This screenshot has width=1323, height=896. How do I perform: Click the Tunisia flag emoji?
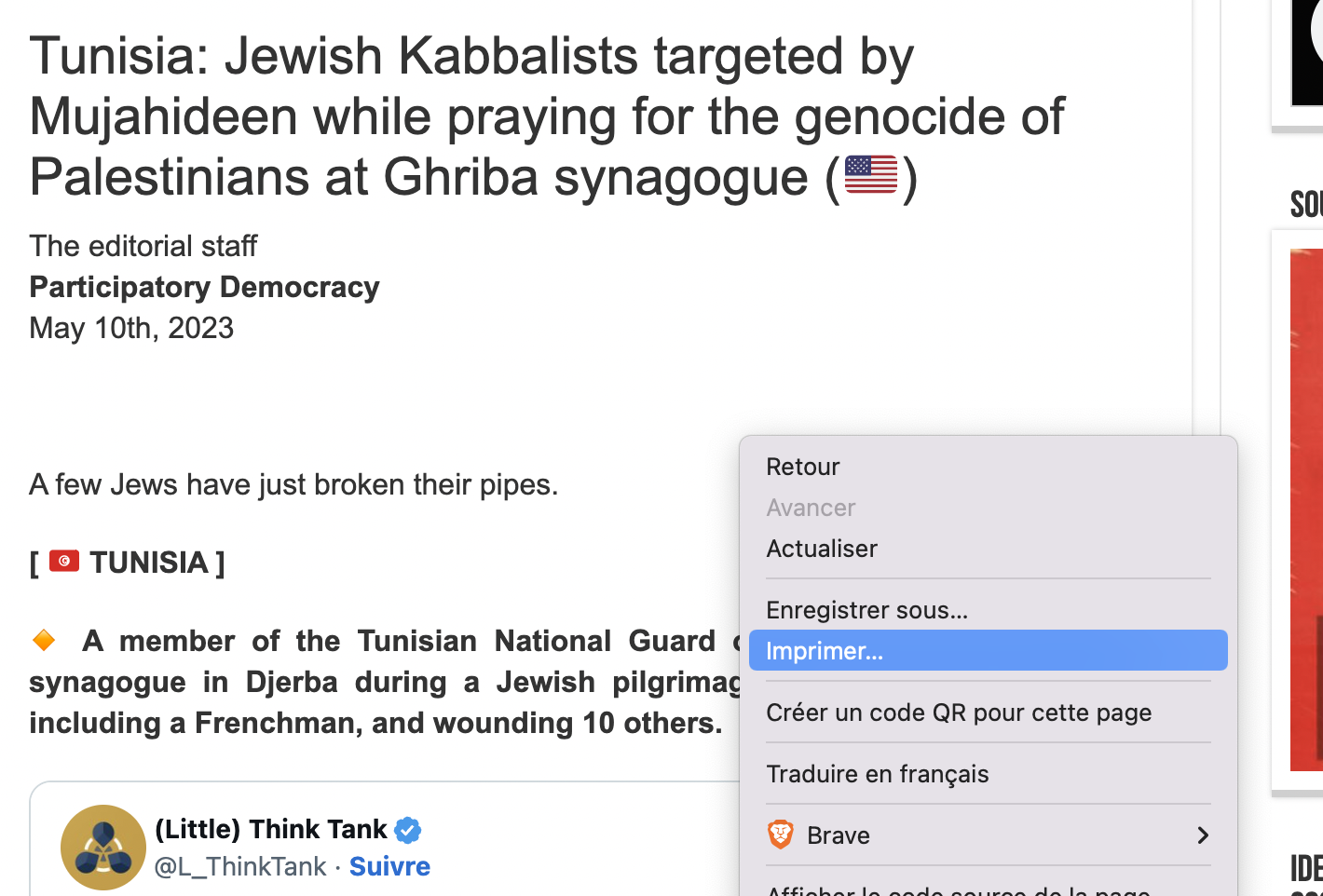(64, 561)
